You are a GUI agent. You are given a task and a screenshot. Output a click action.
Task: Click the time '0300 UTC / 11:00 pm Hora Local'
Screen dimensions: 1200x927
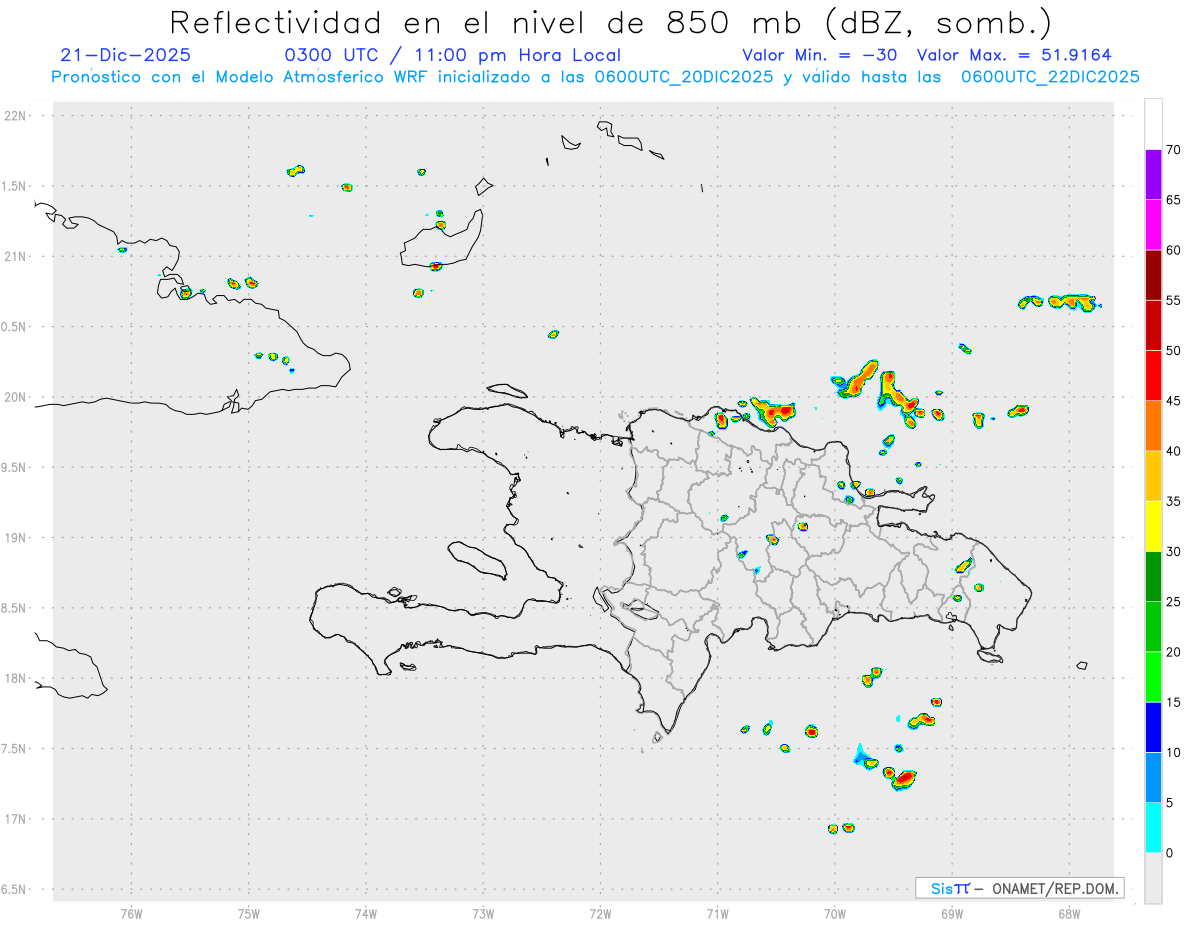[453, 55]
